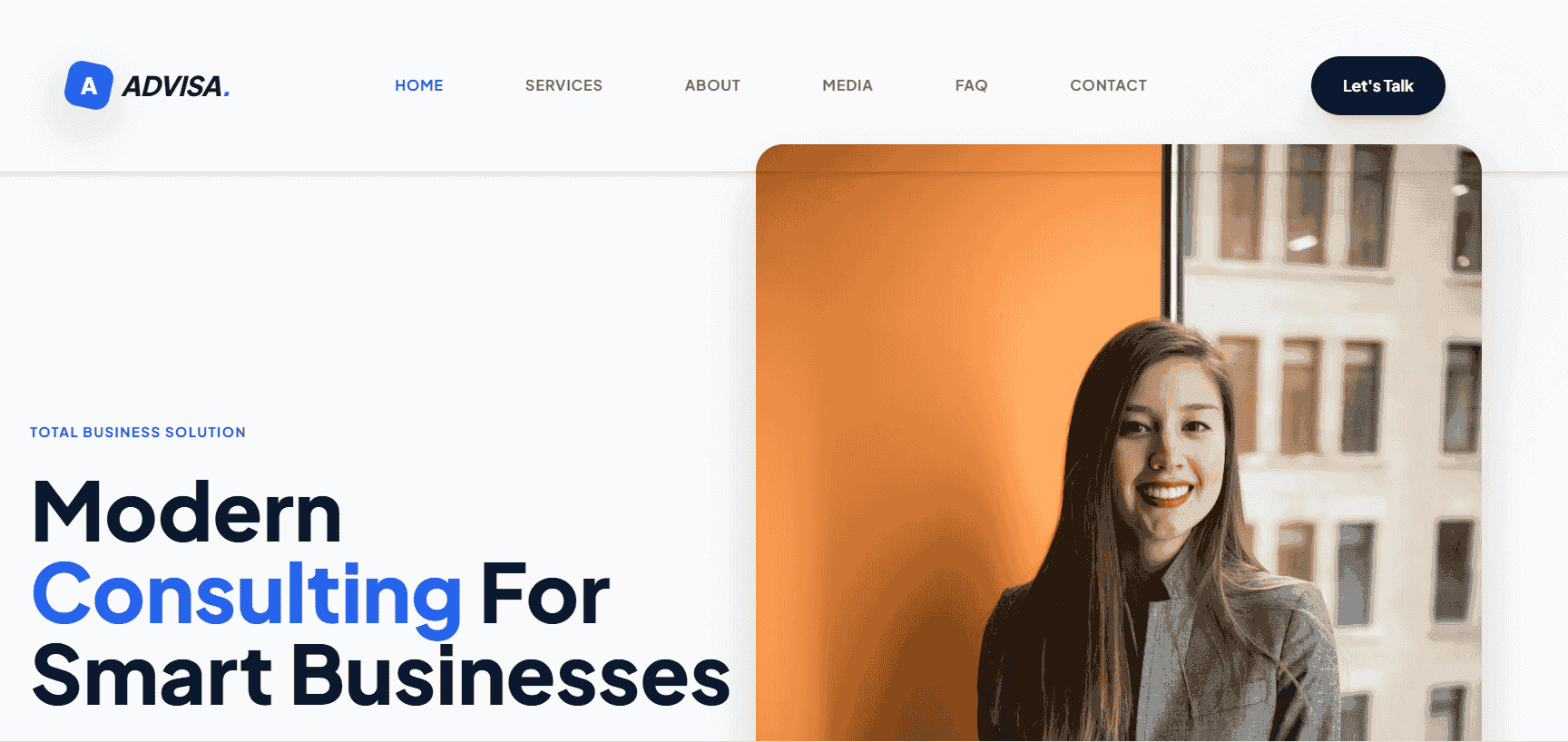The width and height of the screenshot is (1568, 742).
Task: Go to the HOME nav item
Action: (419, 85)
